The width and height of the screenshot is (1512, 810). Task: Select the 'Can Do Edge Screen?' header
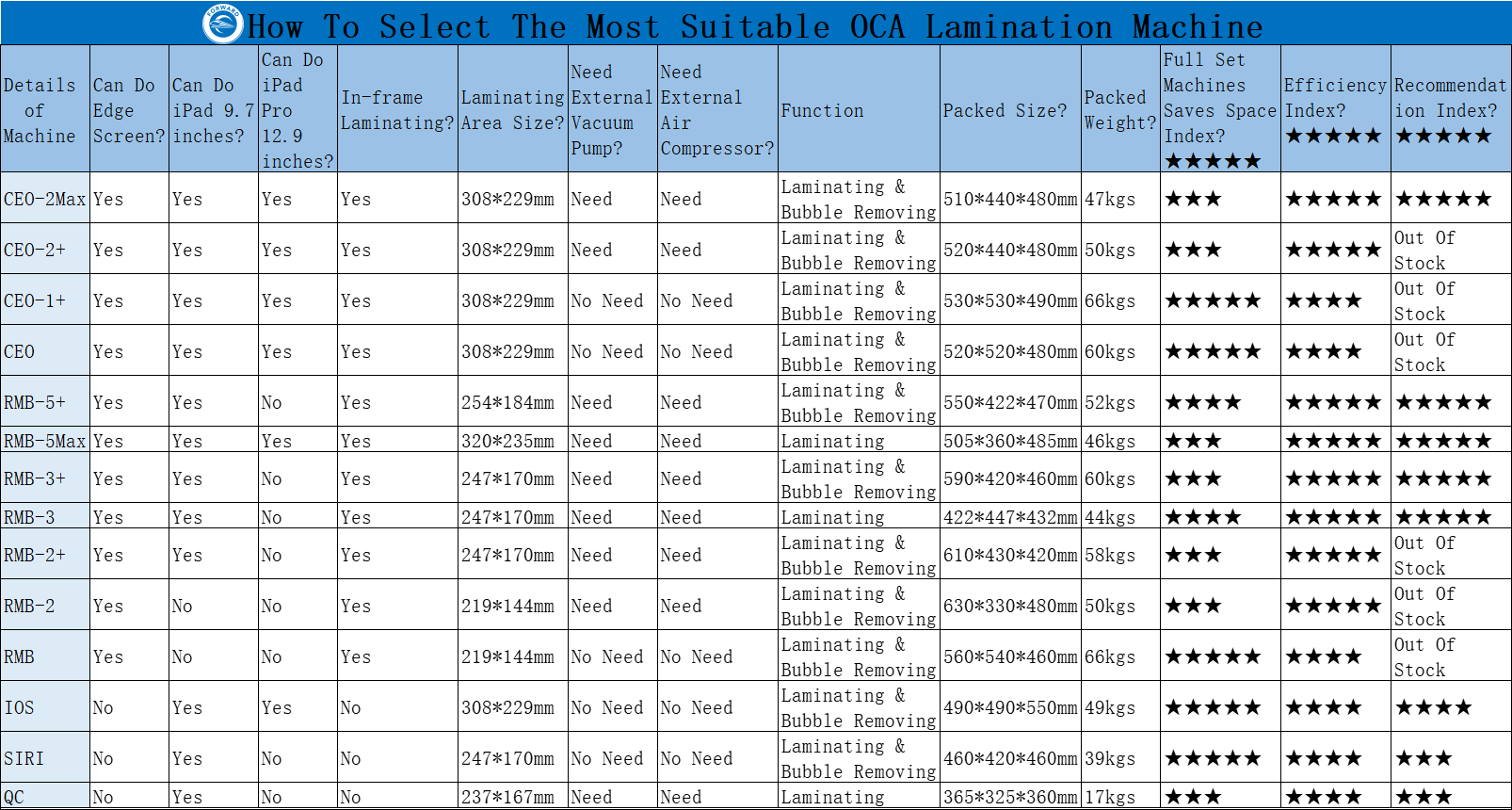tap(129, 110)
